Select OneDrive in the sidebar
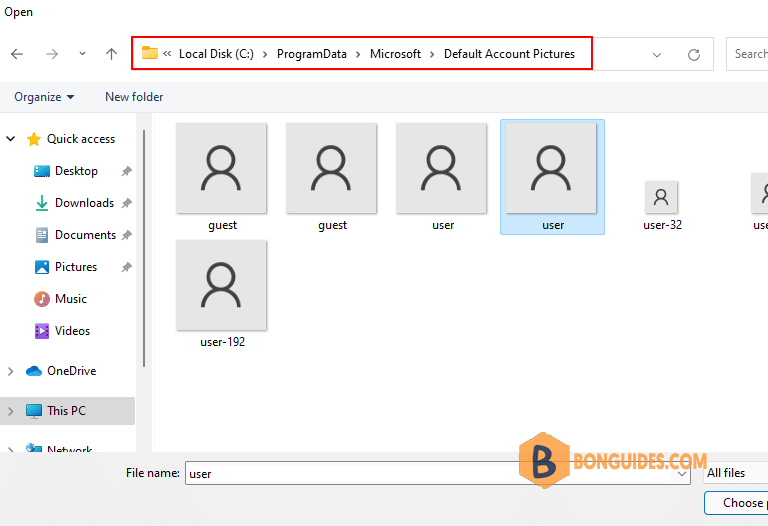 click(x=72, y=371)
